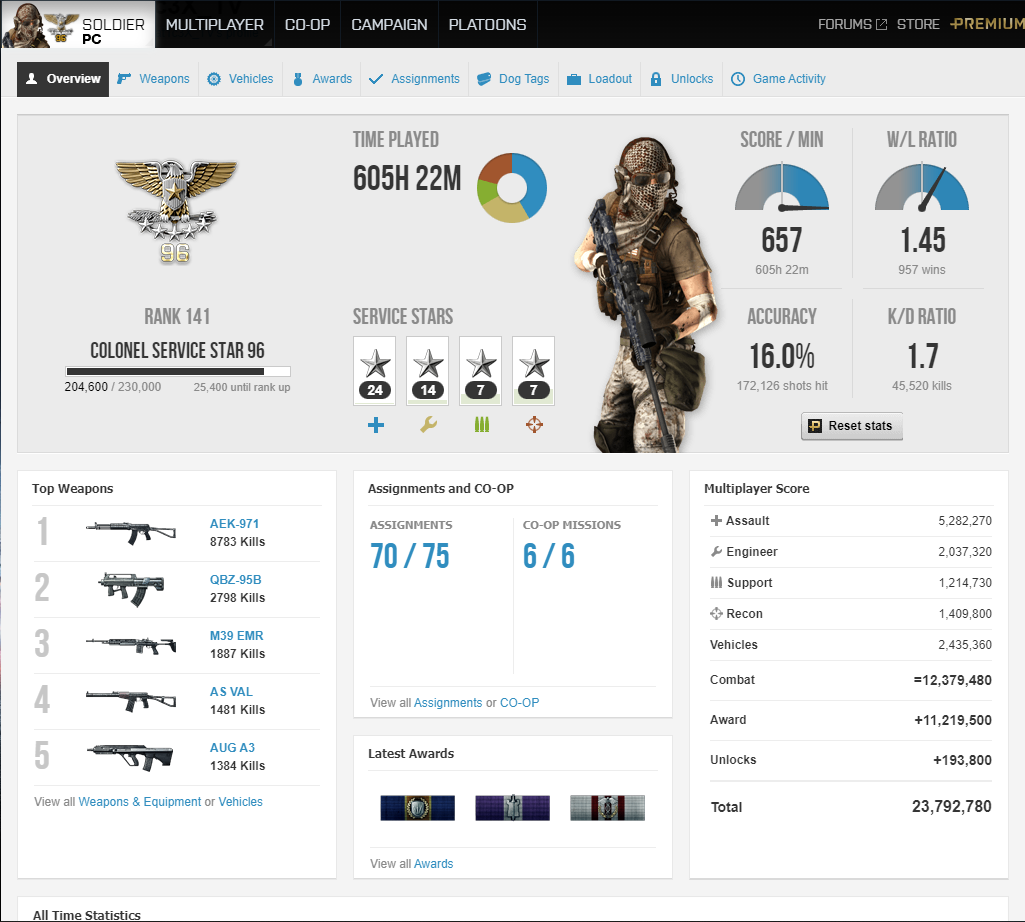Click the Weapons crossed-rifles tab icon

[124, 78]
